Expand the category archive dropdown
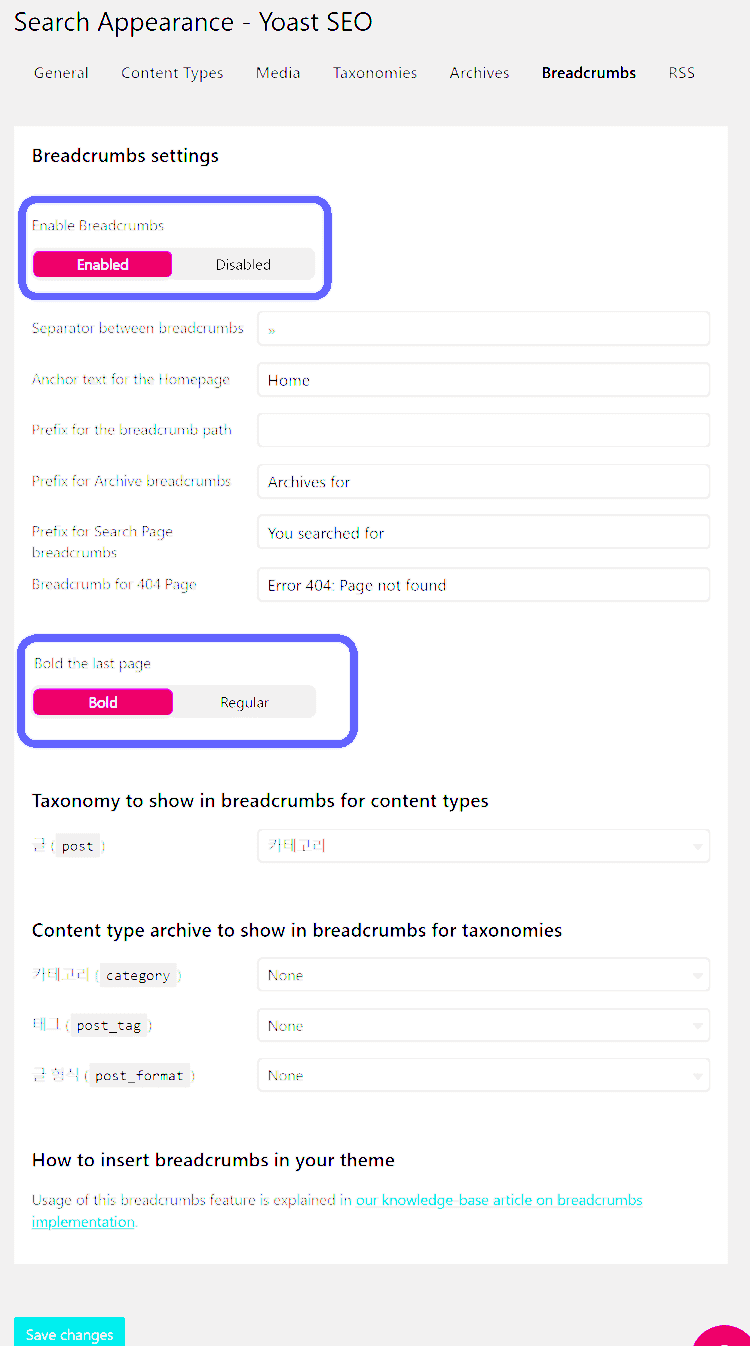This screenshot has width=750, height=1346. pyautogui.click(x=483, y=975)
